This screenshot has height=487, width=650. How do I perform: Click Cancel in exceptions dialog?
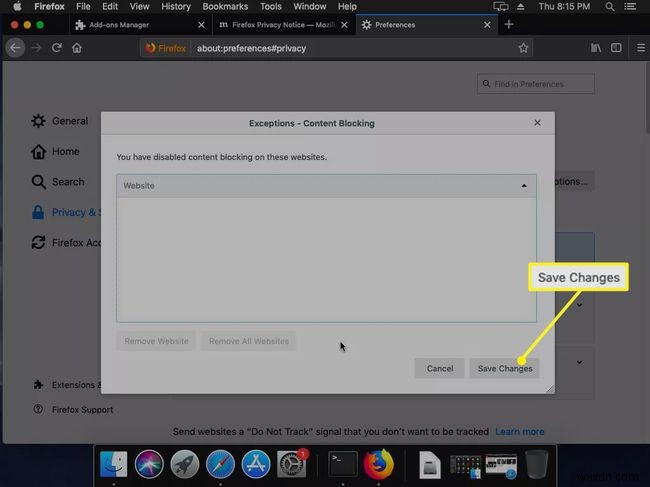point(439,368)
